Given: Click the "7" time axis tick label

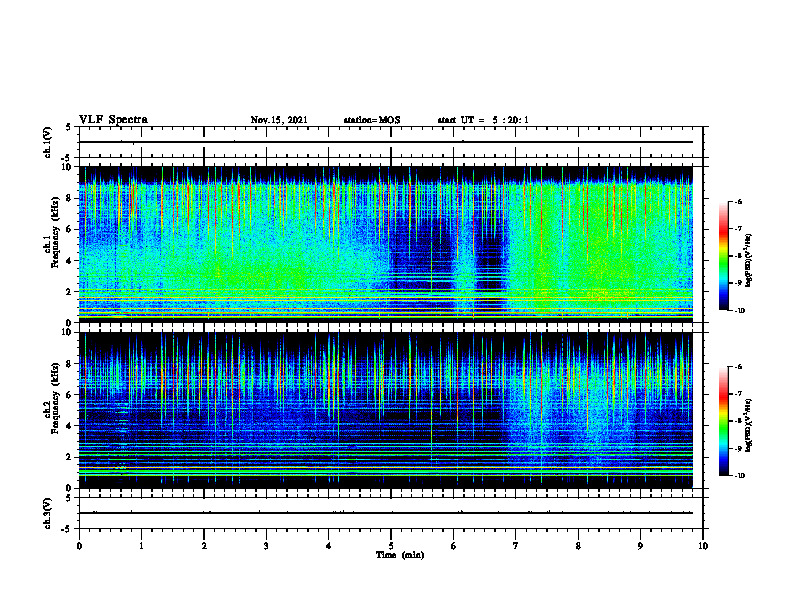Looking at the screenshot, I should coord(516,546).
